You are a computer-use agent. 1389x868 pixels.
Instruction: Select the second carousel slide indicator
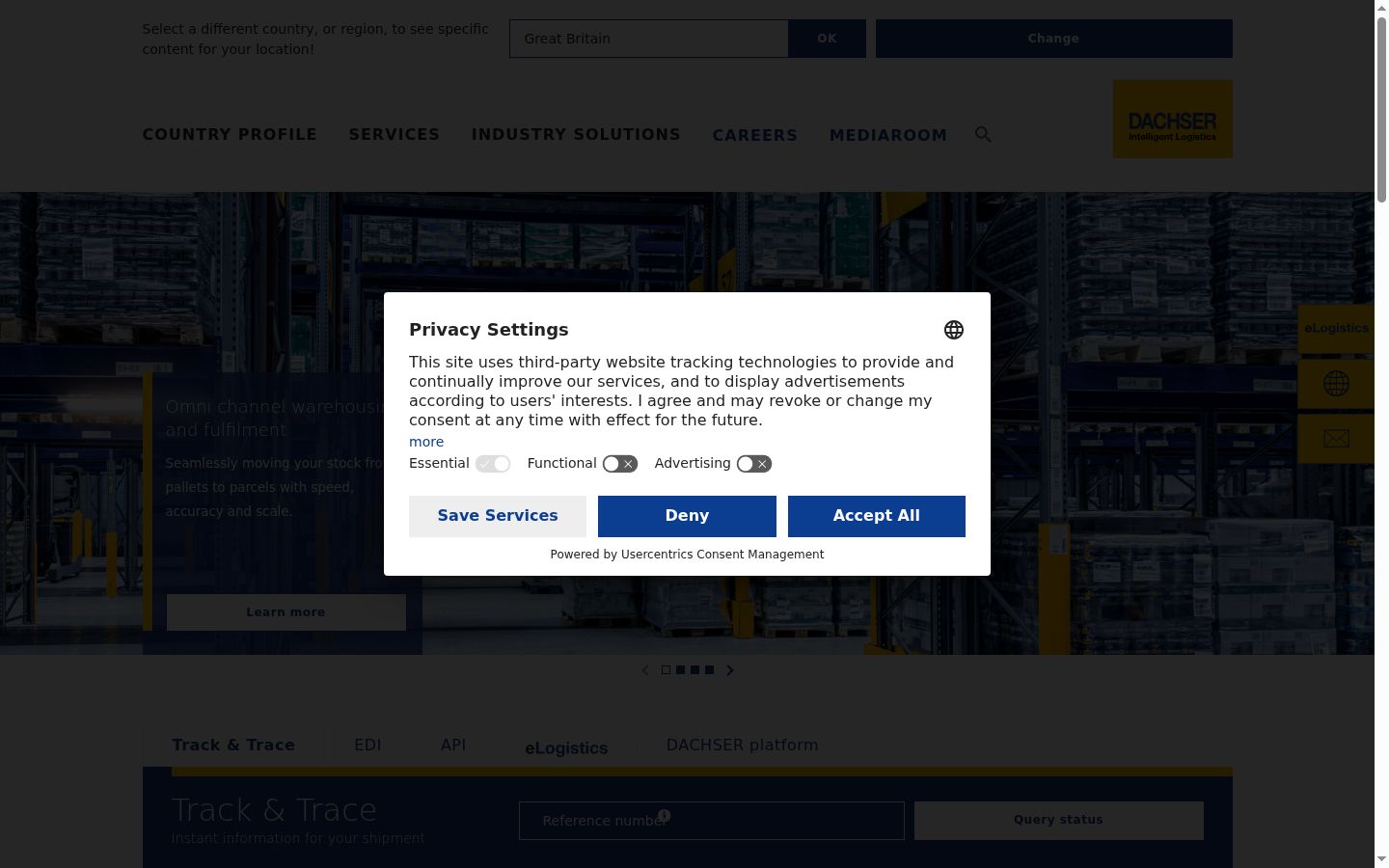coord(680,670)
